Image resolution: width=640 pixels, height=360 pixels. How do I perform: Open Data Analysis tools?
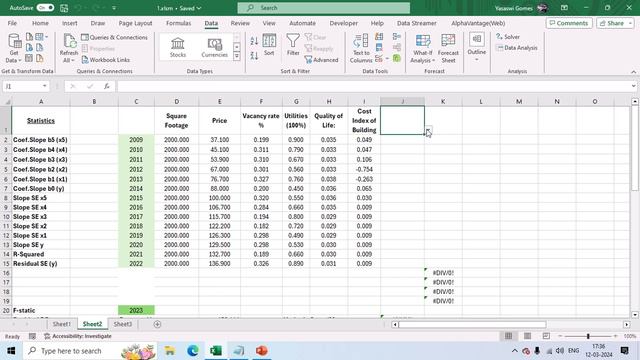coord(517,48)
